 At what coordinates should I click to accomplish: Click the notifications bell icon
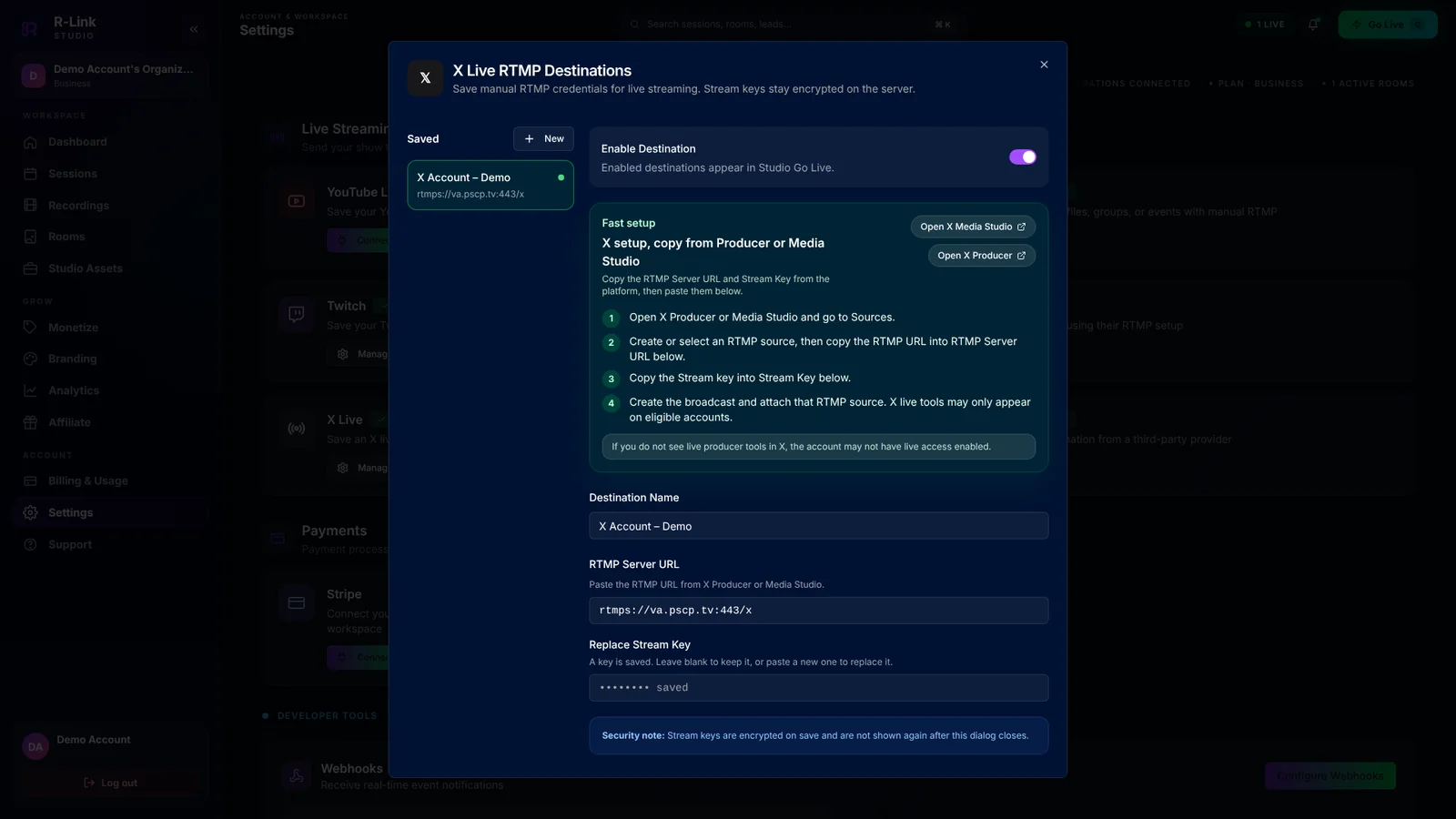pos(1313,25)
